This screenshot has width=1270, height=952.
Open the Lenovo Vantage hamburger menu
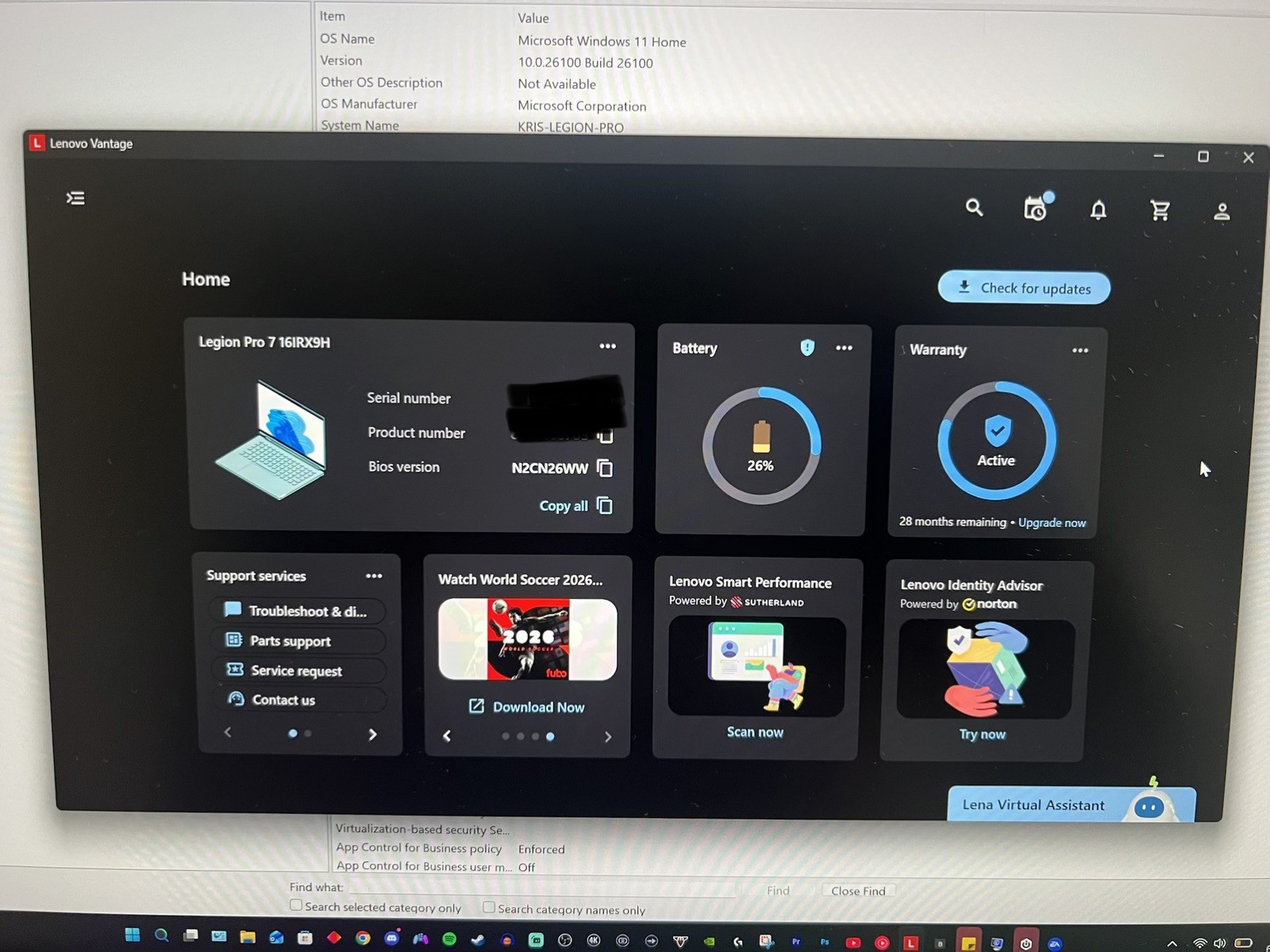tap(75, 198)
